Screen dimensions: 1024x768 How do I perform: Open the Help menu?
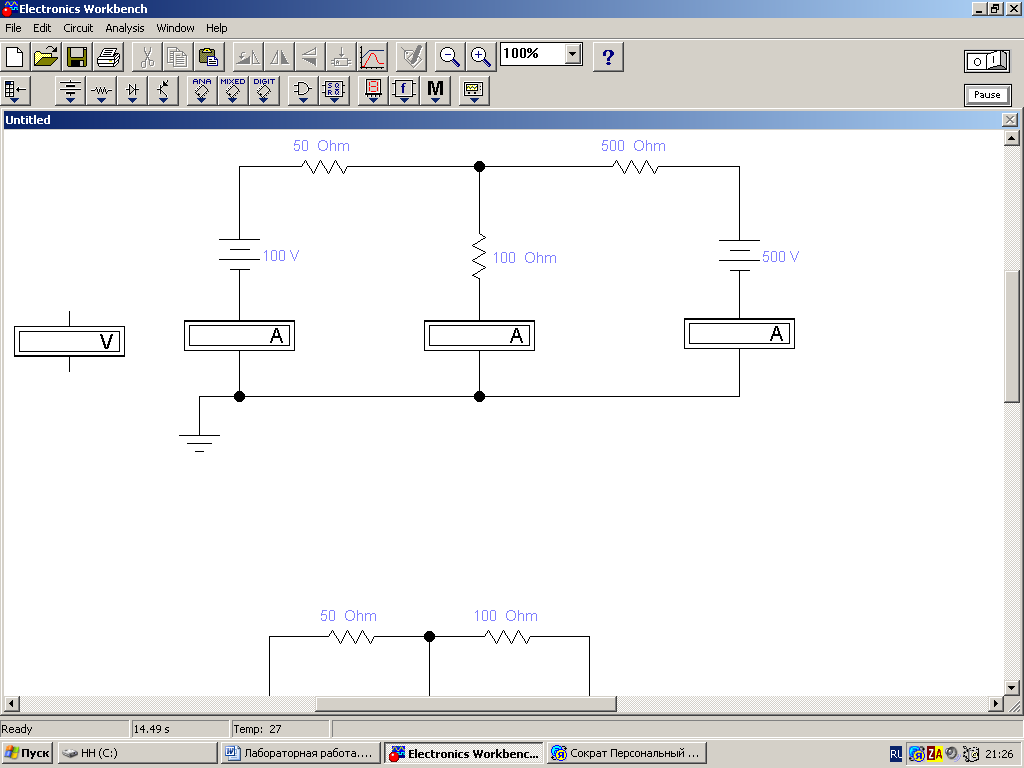click(216, 28)
